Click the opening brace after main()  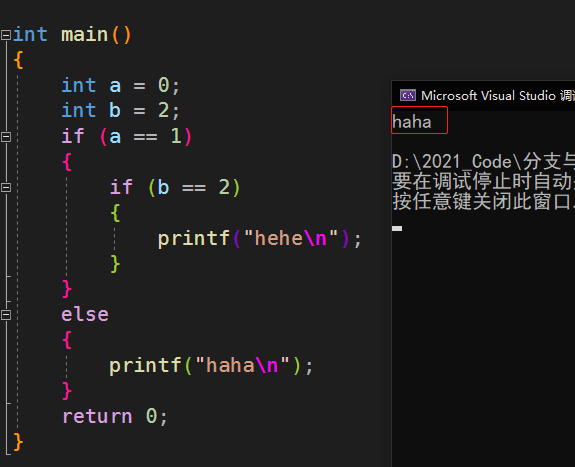coord(19,60)
